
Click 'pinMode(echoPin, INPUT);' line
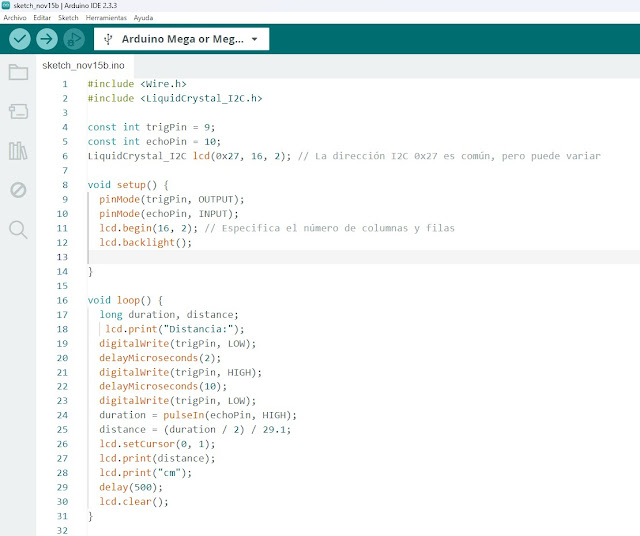[169, 214]
